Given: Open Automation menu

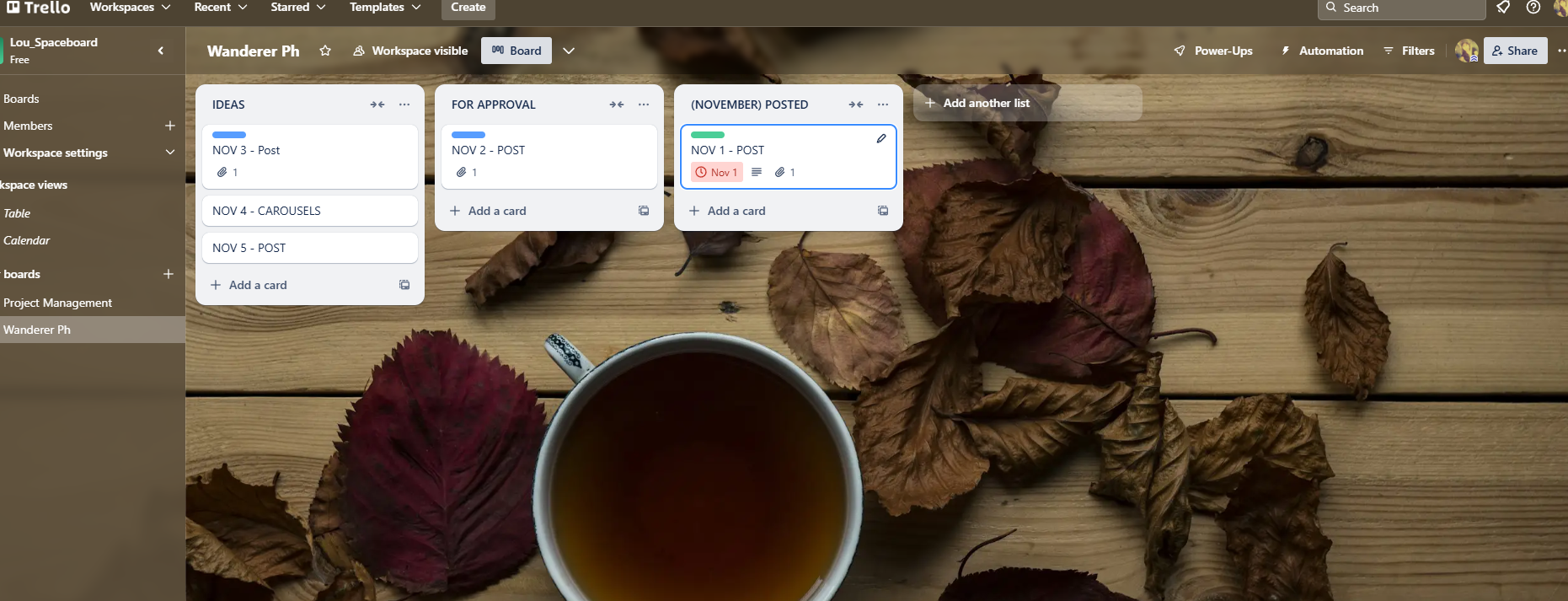Looking at the screenshot, I should (x=1322, y=51).
